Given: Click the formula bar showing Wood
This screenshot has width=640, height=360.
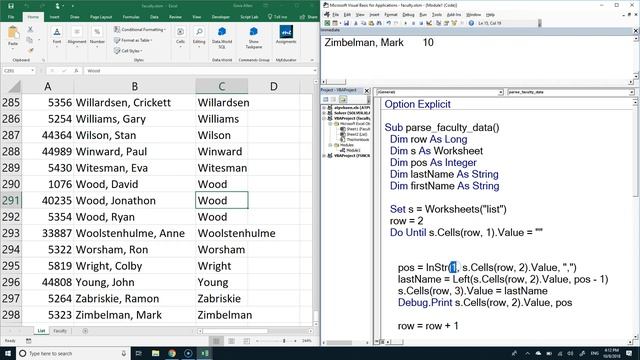Looking at the screenshot, I should (200, 71).
